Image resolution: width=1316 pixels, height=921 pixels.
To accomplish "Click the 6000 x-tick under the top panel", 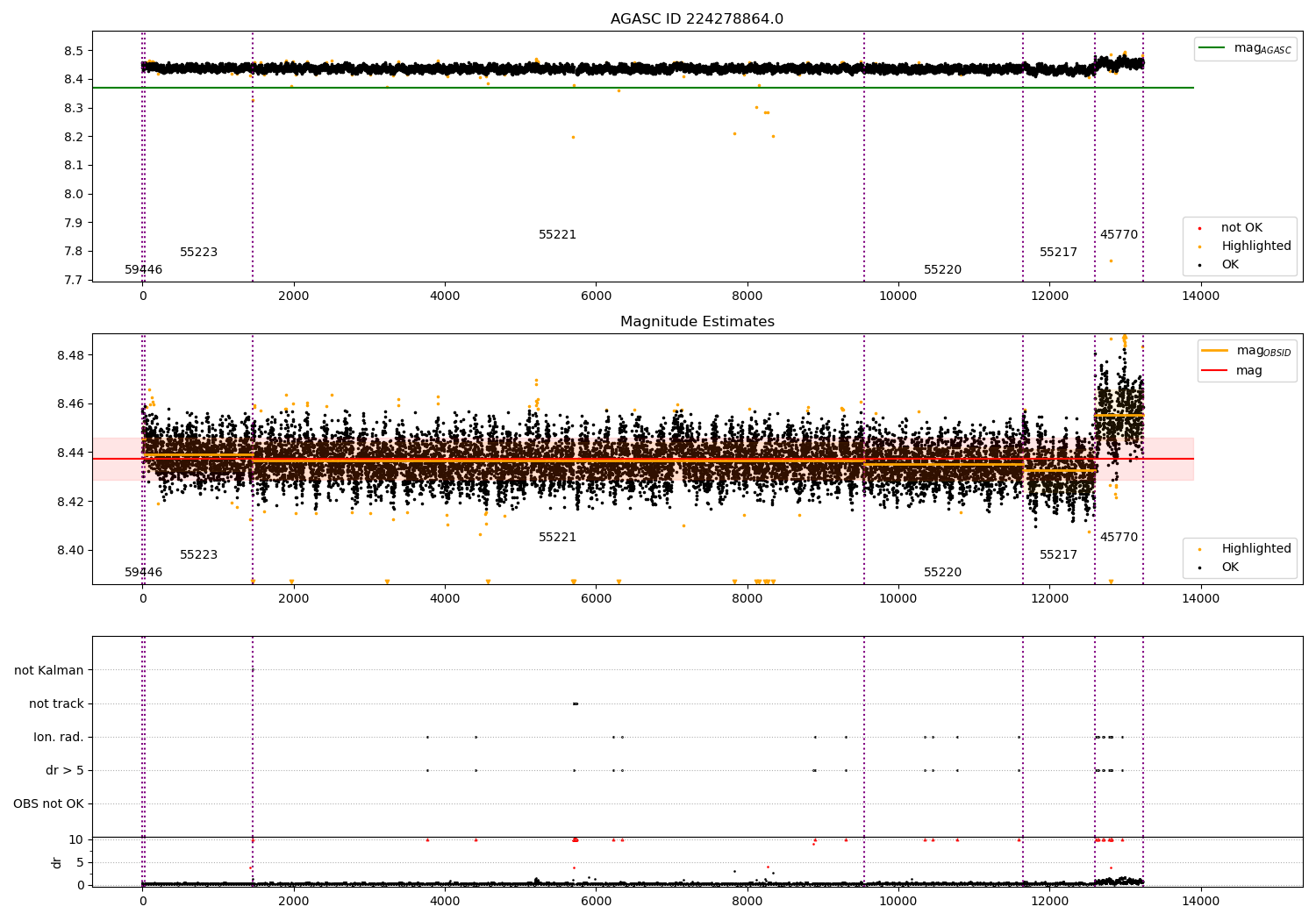I will (x=596, y=296).
